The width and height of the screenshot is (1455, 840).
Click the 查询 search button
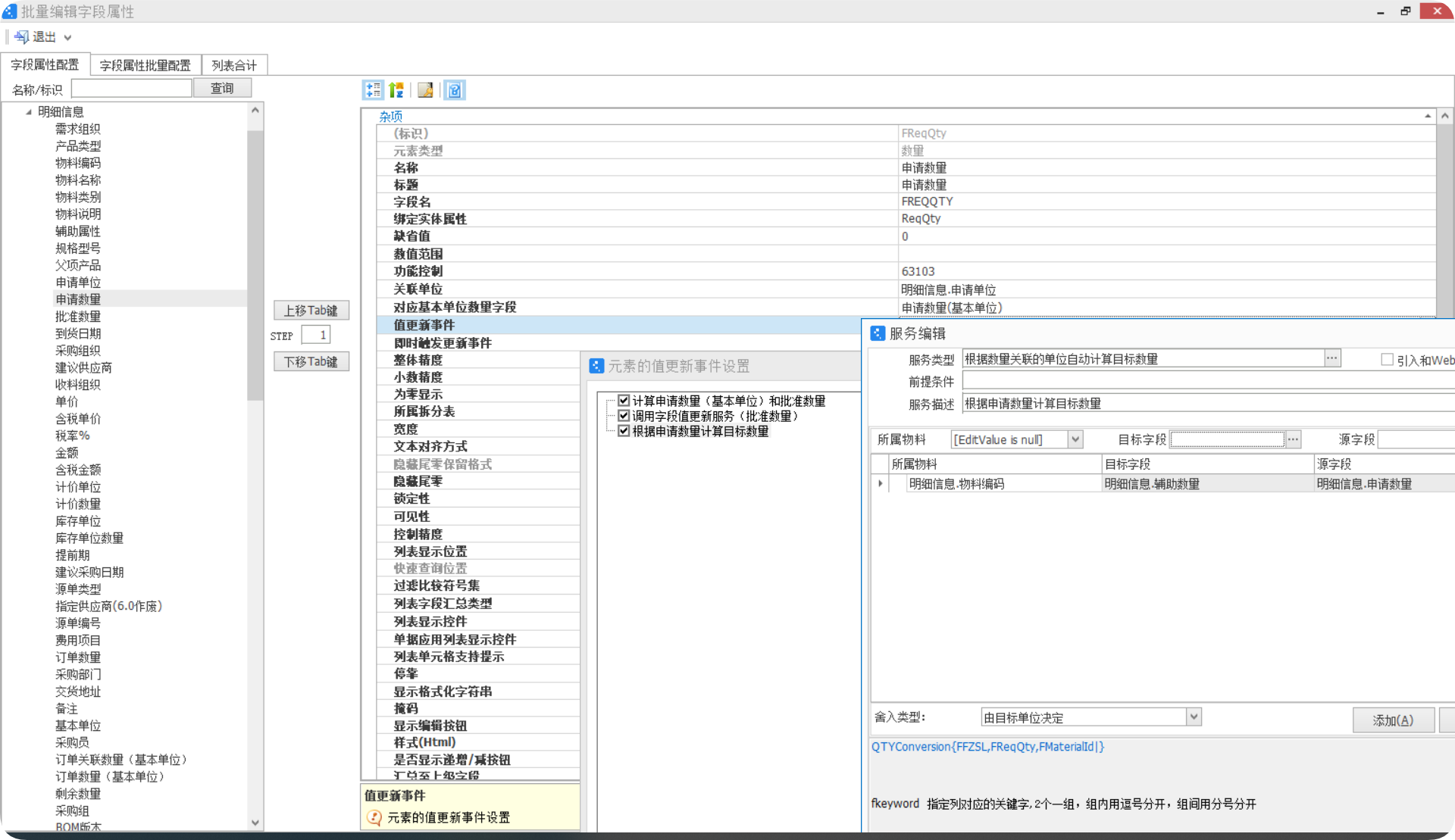click(x=222, y=89)
